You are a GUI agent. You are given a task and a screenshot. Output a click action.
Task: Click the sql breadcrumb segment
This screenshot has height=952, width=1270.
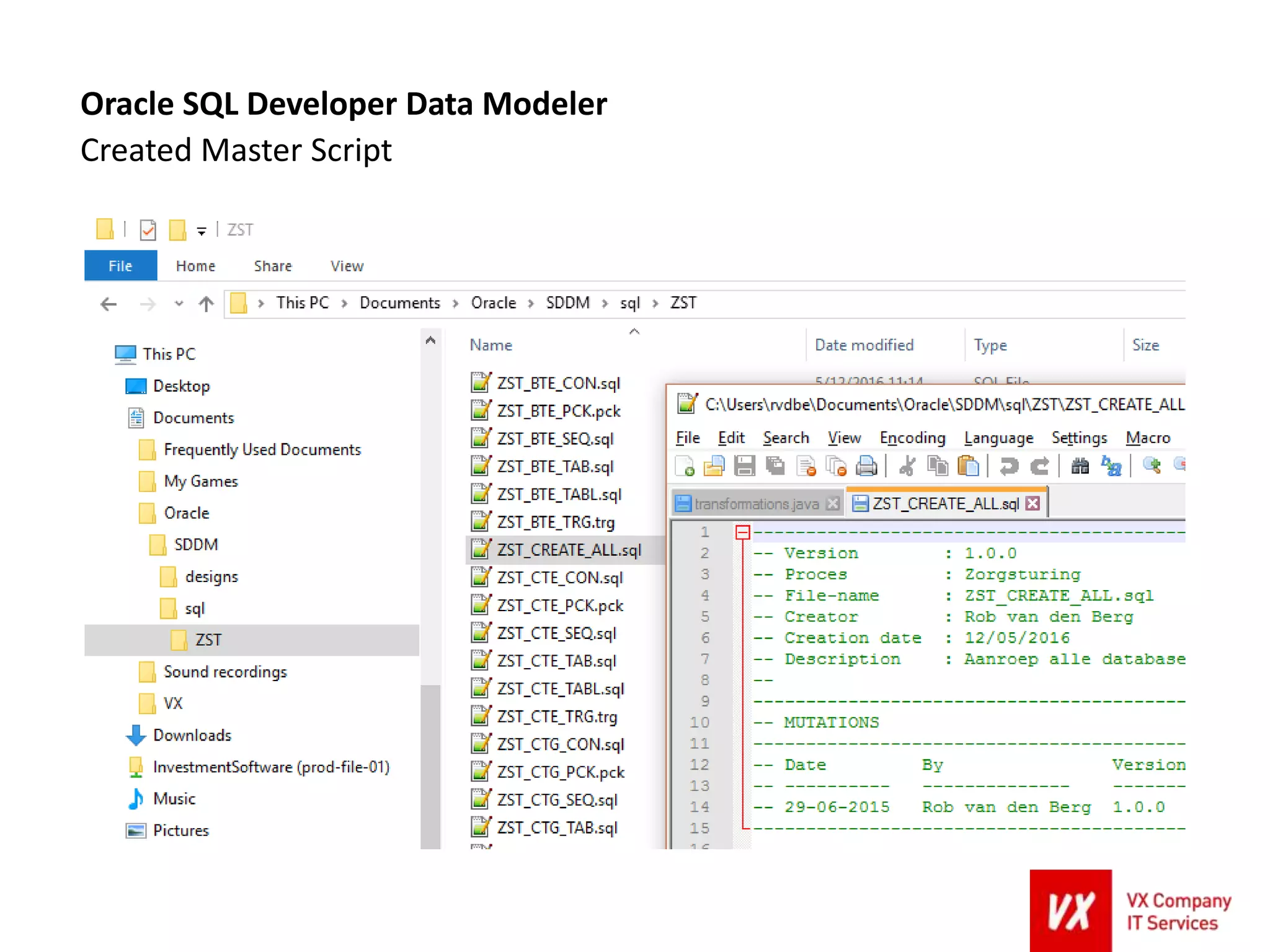click(630, 303)
